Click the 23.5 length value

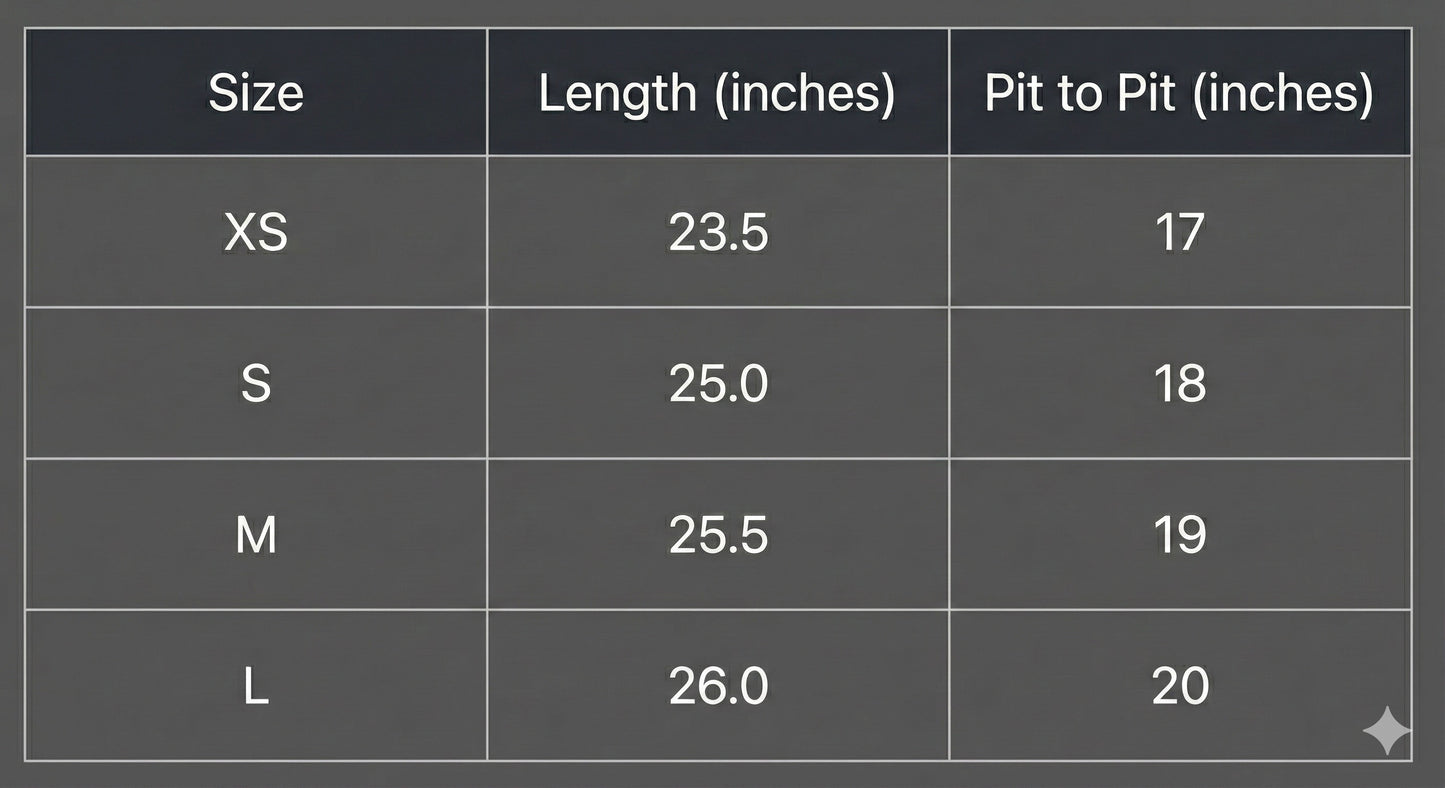718,233
